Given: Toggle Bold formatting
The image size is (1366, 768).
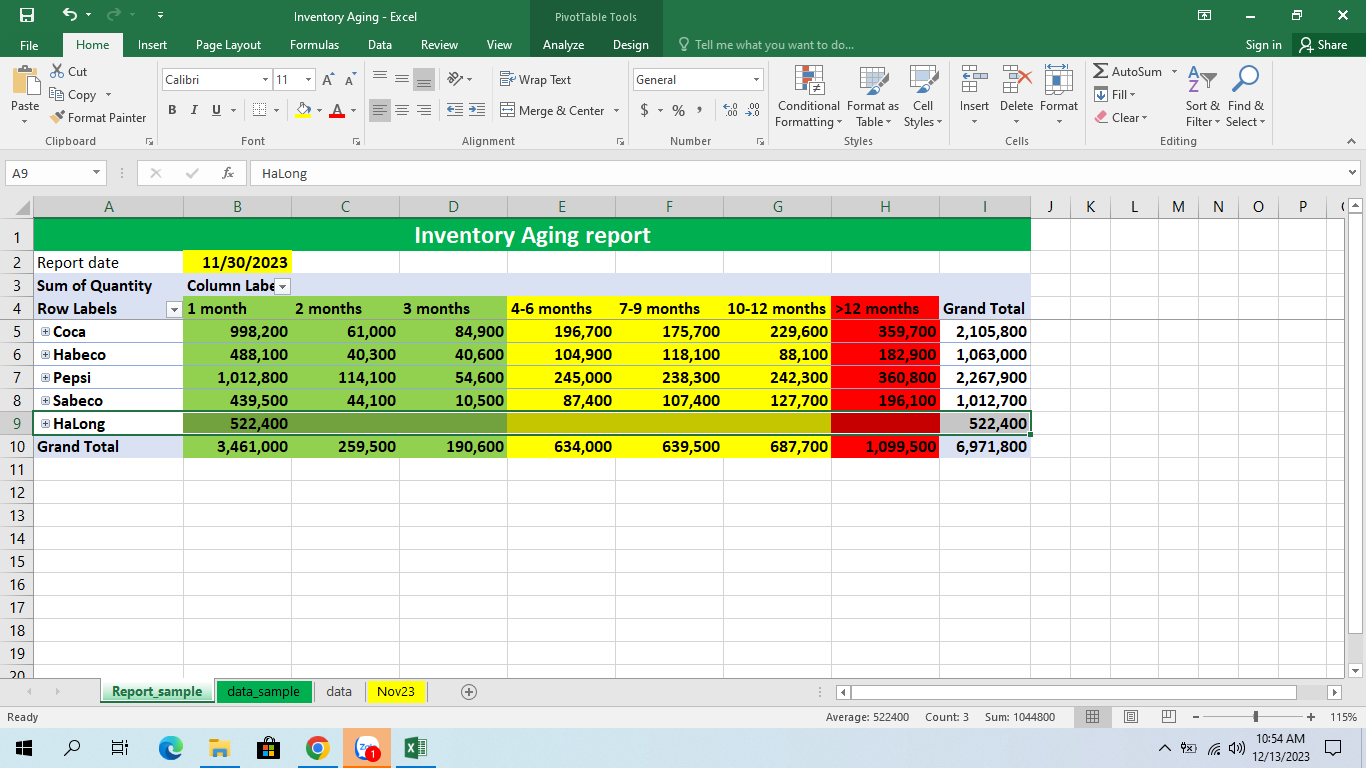Looking at the screenshot, I should click(172, 110).
